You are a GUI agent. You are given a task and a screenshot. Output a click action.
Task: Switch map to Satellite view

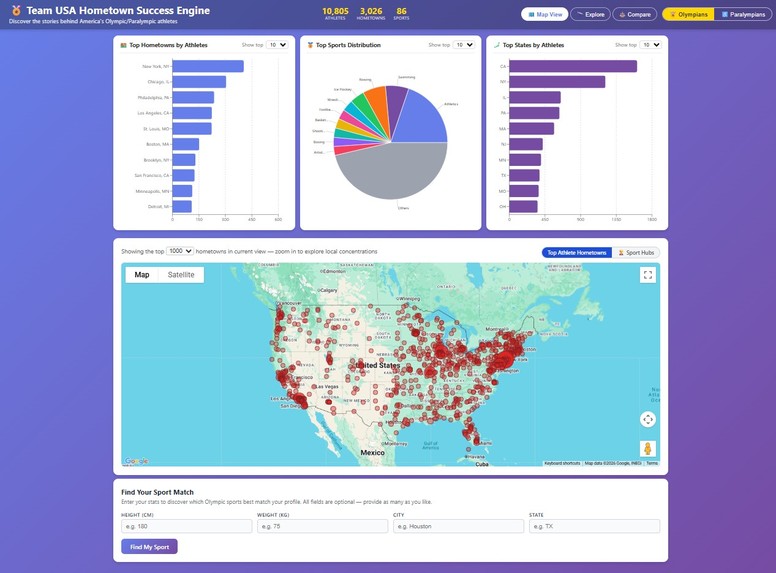[181, 275]
